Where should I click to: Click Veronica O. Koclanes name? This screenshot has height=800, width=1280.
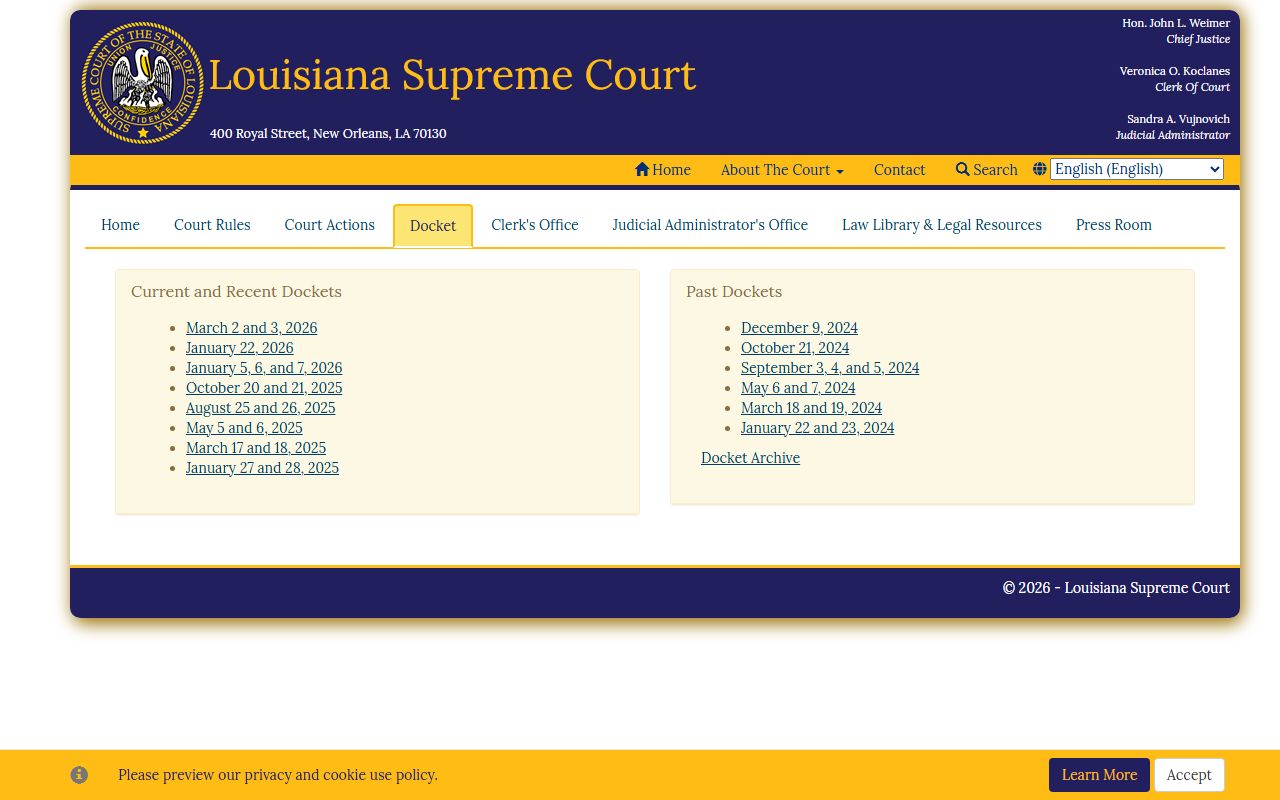pyautogui.click(x=1174, y=71)
